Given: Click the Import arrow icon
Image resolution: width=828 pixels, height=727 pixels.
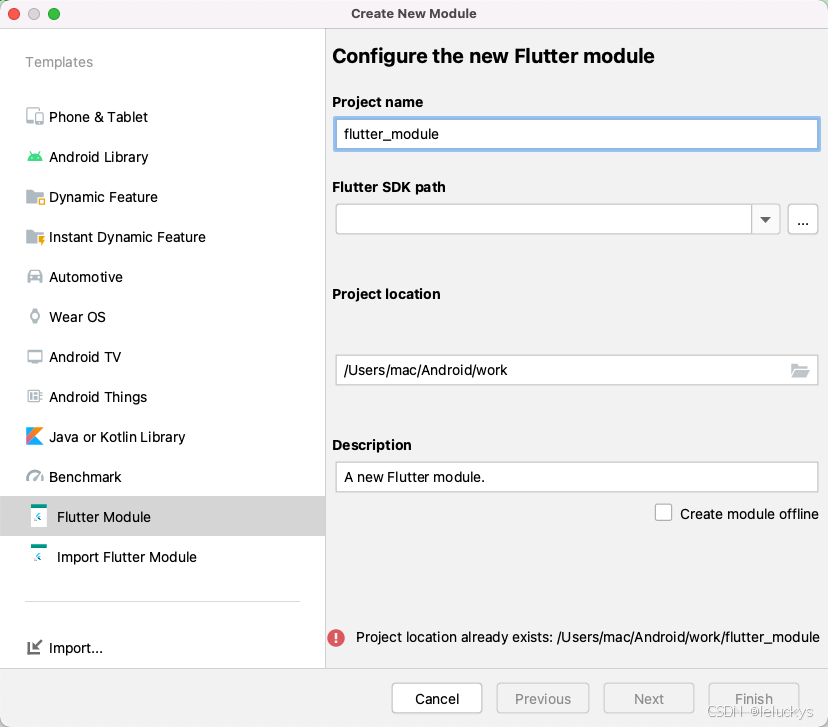Looking at the screenshot, I should tap(34, 647).
